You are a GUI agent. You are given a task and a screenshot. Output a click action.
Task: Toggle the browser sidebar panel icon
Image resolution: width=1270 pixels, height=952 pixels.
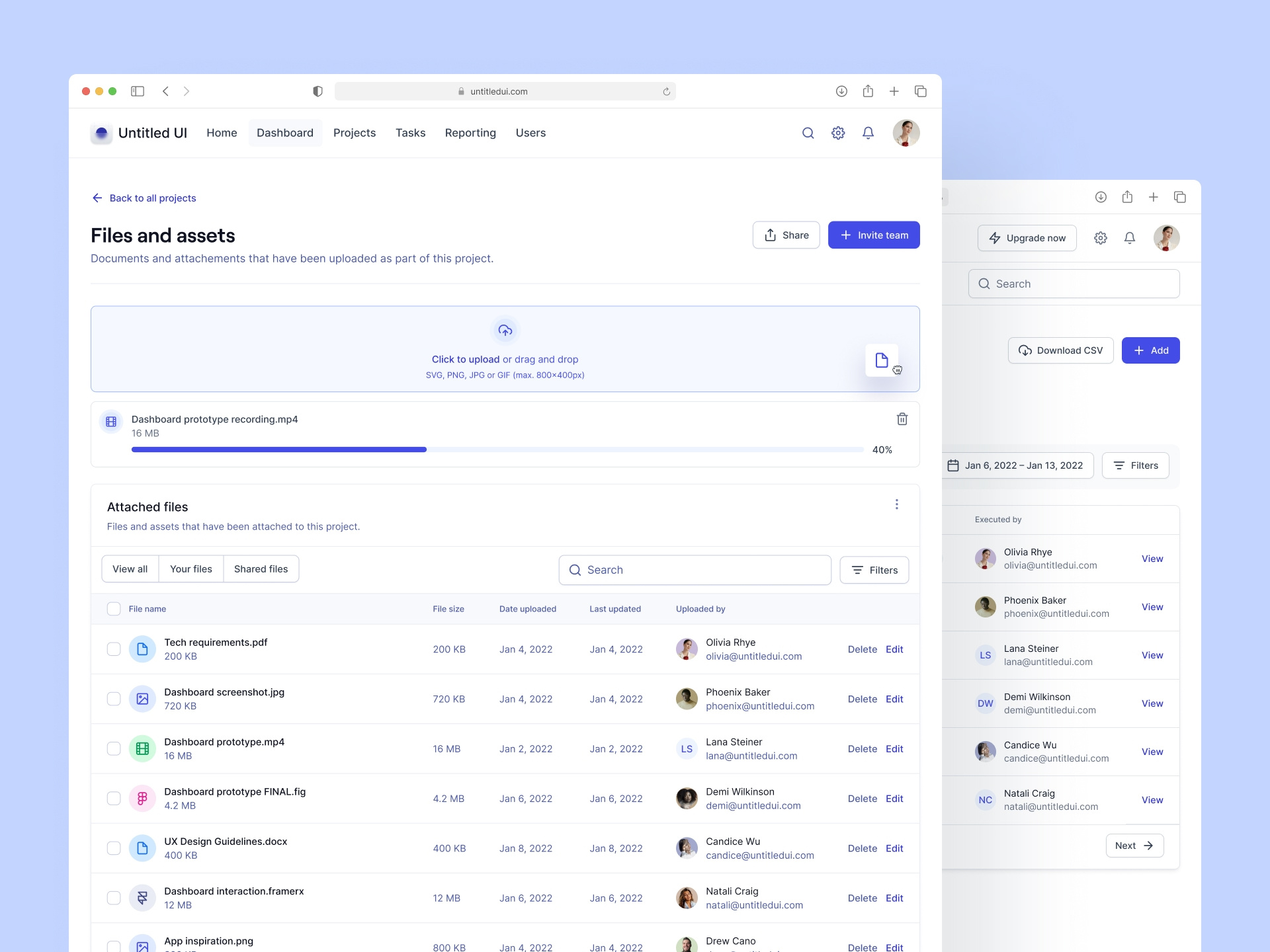(x=138, y=91)
